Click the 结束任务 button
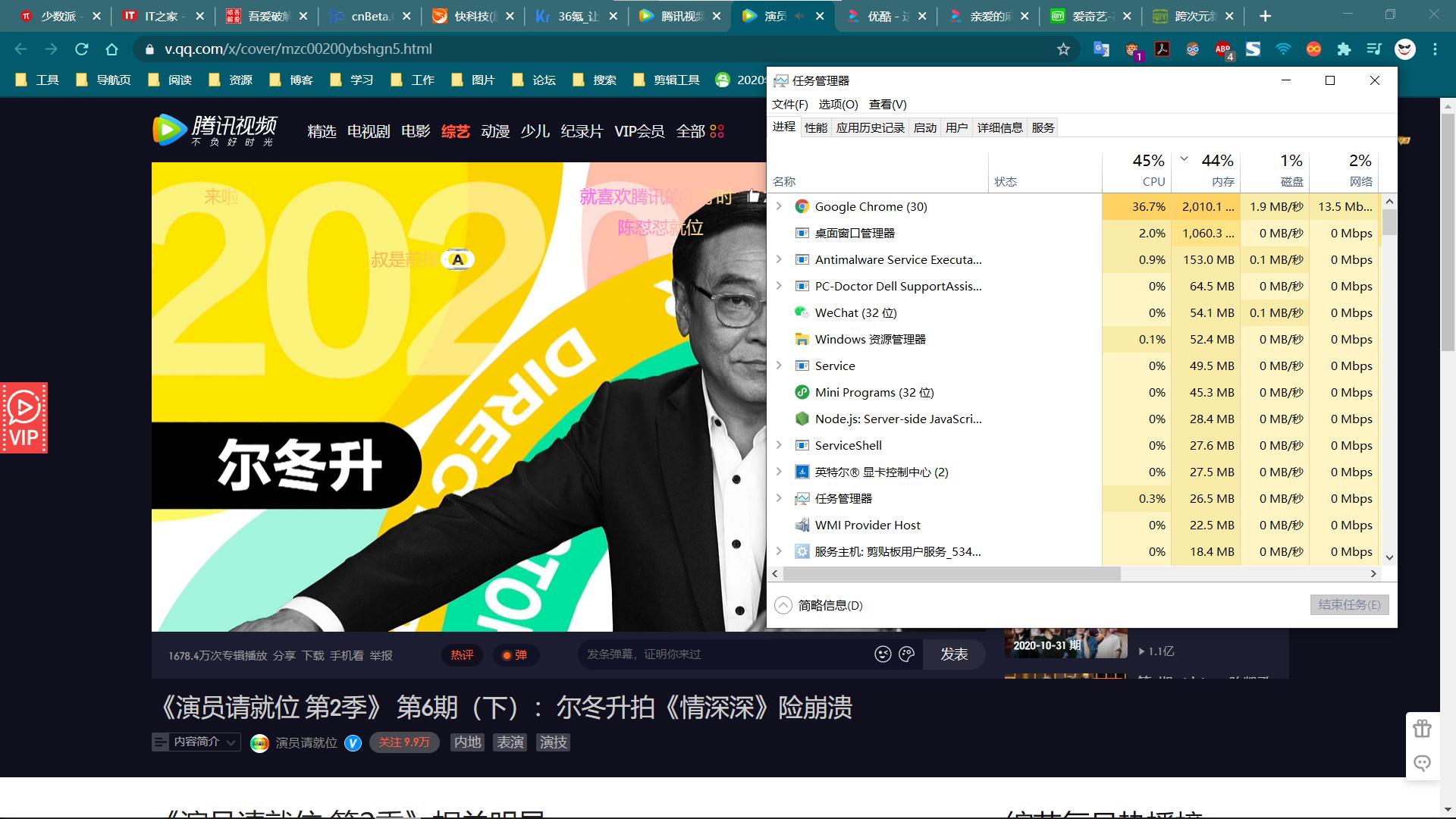Screen dimensions: 1456x819 point(1348,604)
